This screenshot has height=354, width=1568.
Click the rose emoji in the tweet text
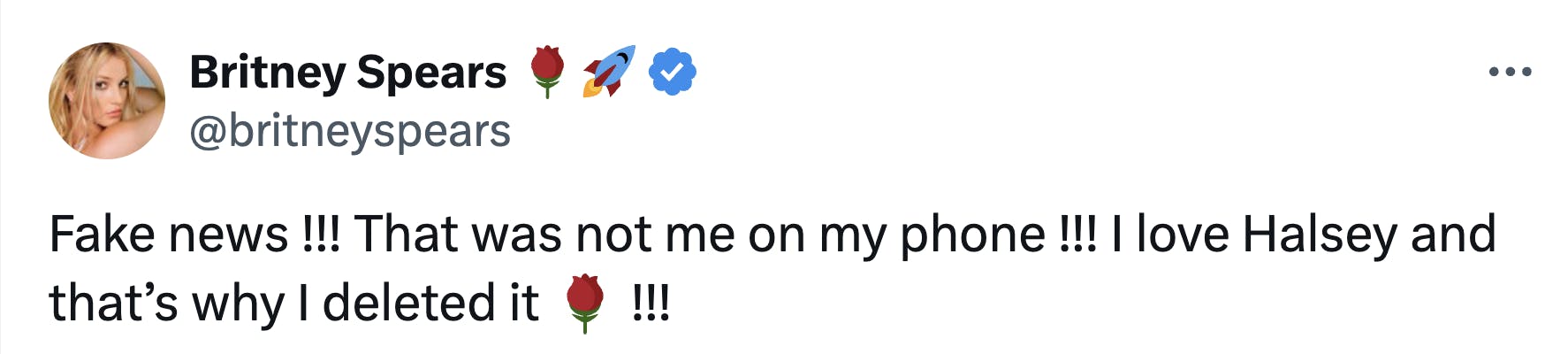click(584, 303)
